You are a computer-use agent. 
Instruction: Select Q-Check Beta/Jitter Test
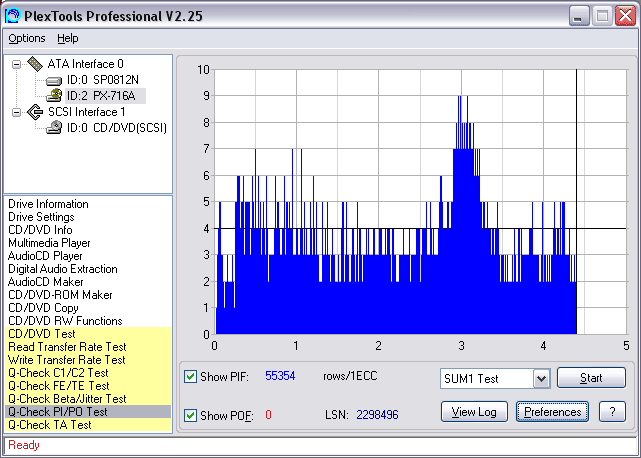coord(88,399)
